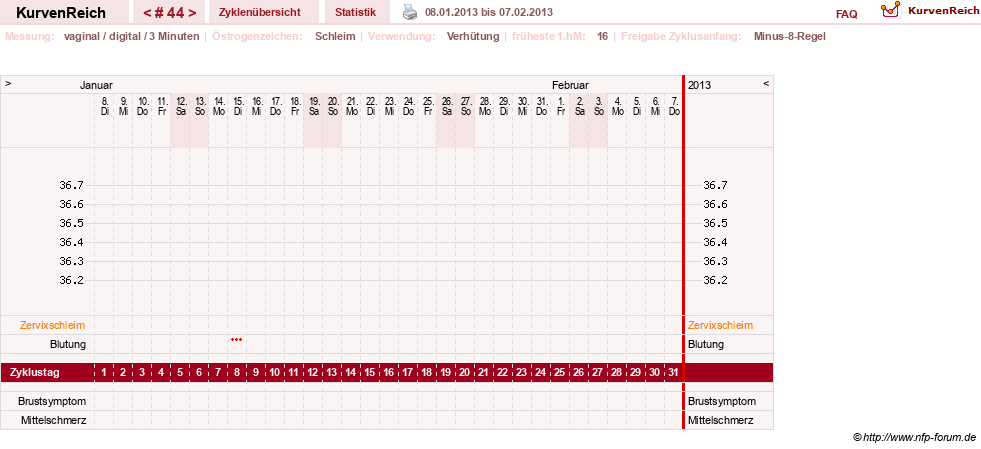
Task: Select cycle day 21 cell
Action: click(x=484, y=373)
